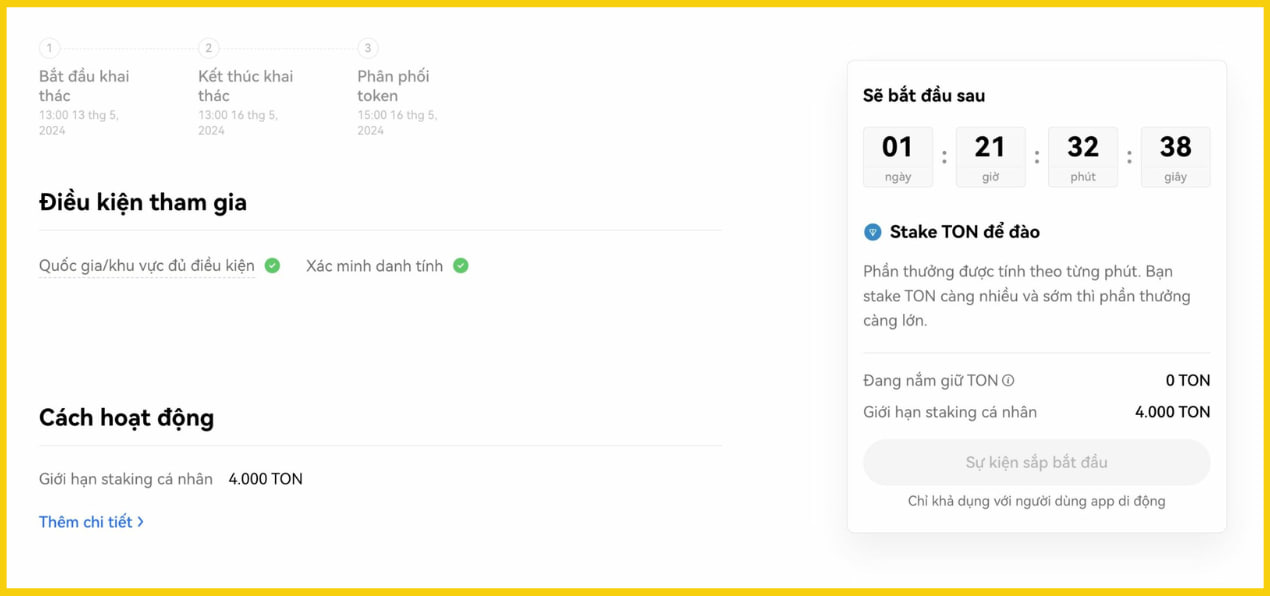Select the Phân phối token step
Viewport: 1270px width, 596px height.
(394, 86)
